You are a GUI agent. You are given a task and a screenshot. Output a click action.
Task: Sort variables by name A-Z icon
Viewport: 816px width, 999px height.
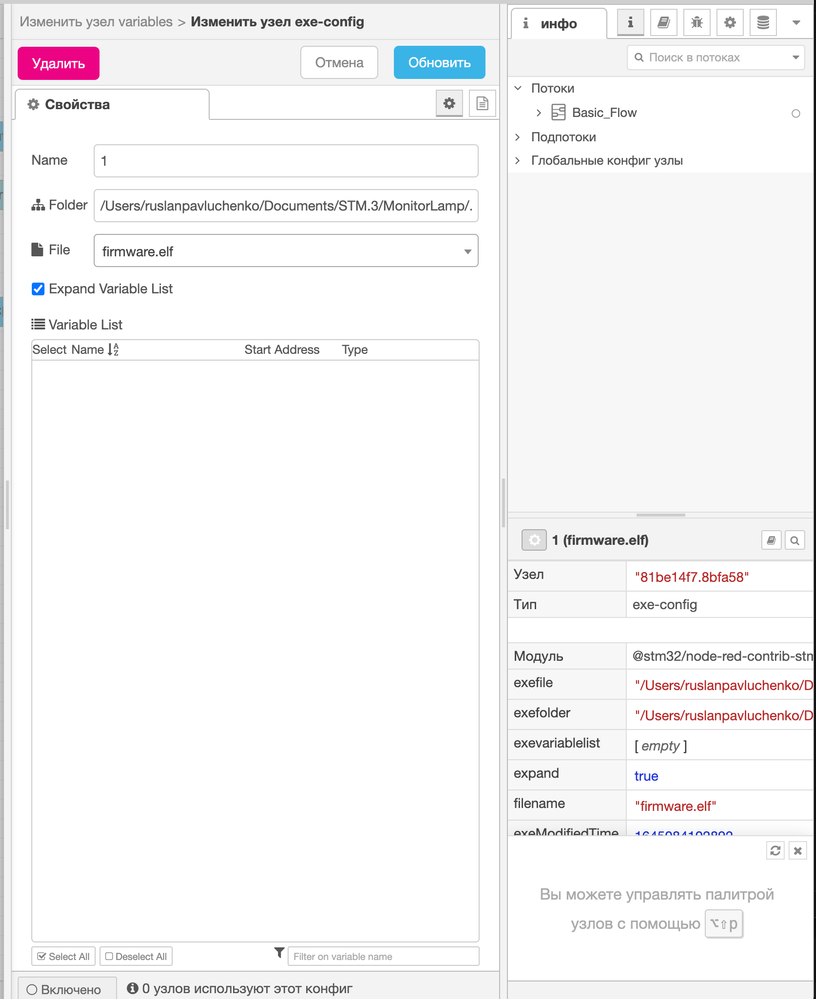(x=113, y=349)
